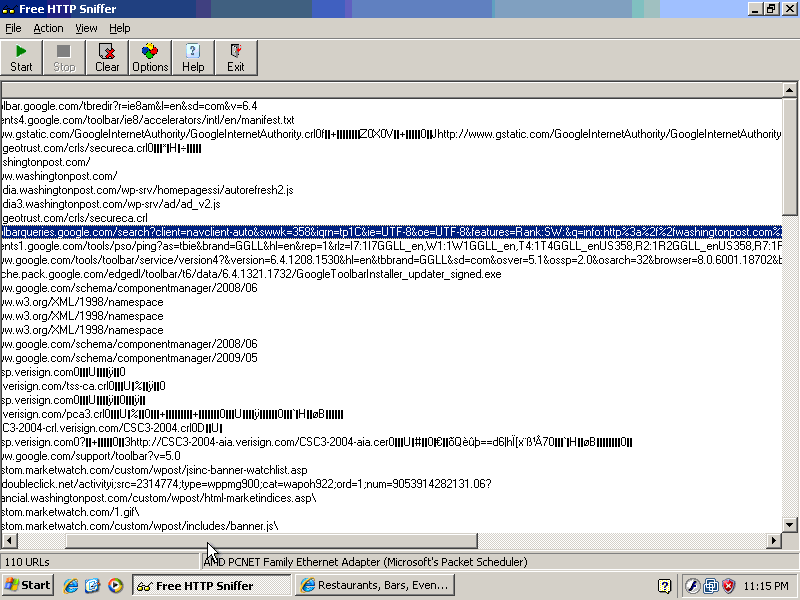
Task: Click the network connection tray icon
Action: 711,586
